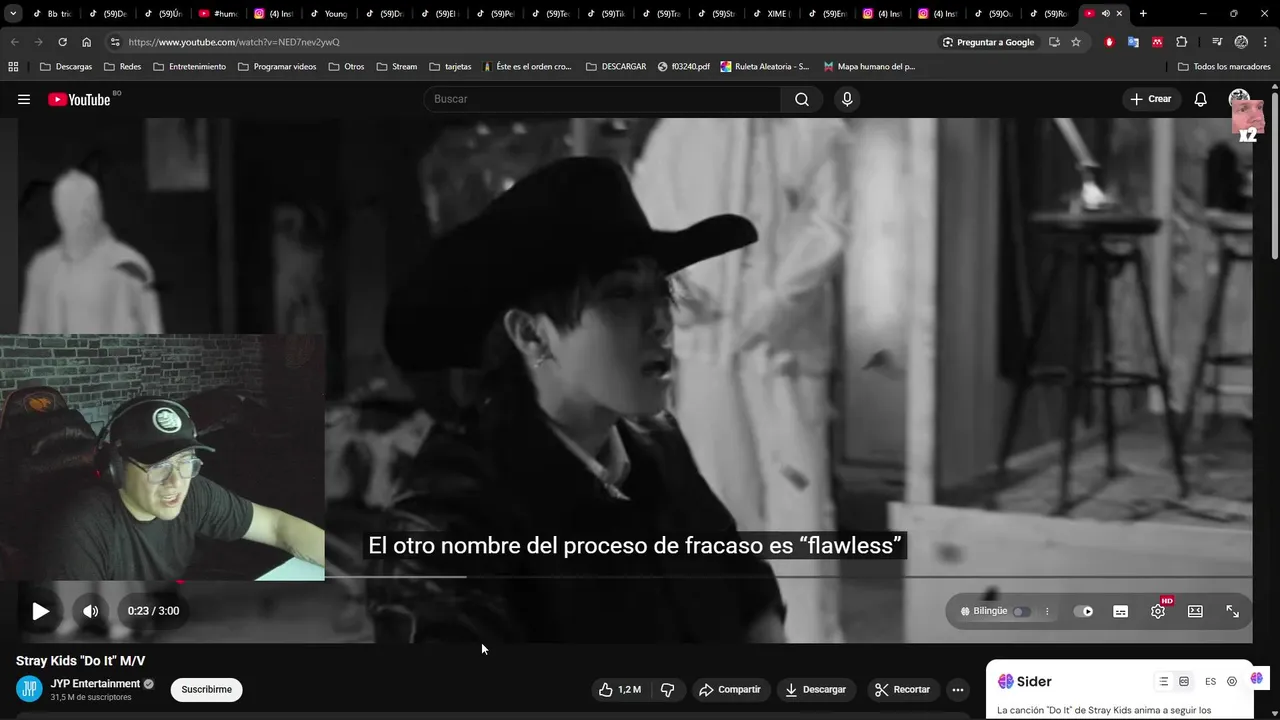Open Chrome extensions puzzle icon

[x=1182, y=42]
